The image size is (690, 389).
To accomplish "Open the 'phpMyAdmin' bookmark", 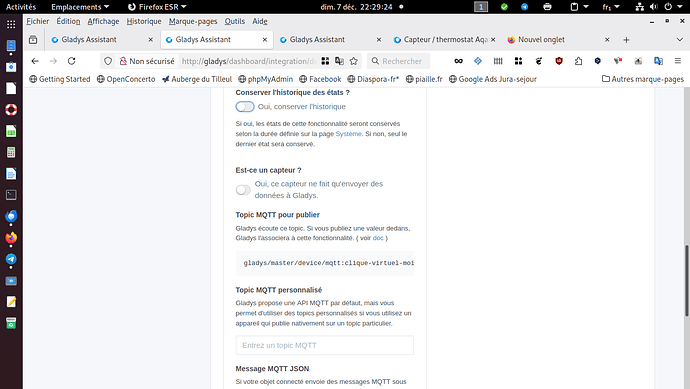I will pyautogui.click(x=265, y=79).
